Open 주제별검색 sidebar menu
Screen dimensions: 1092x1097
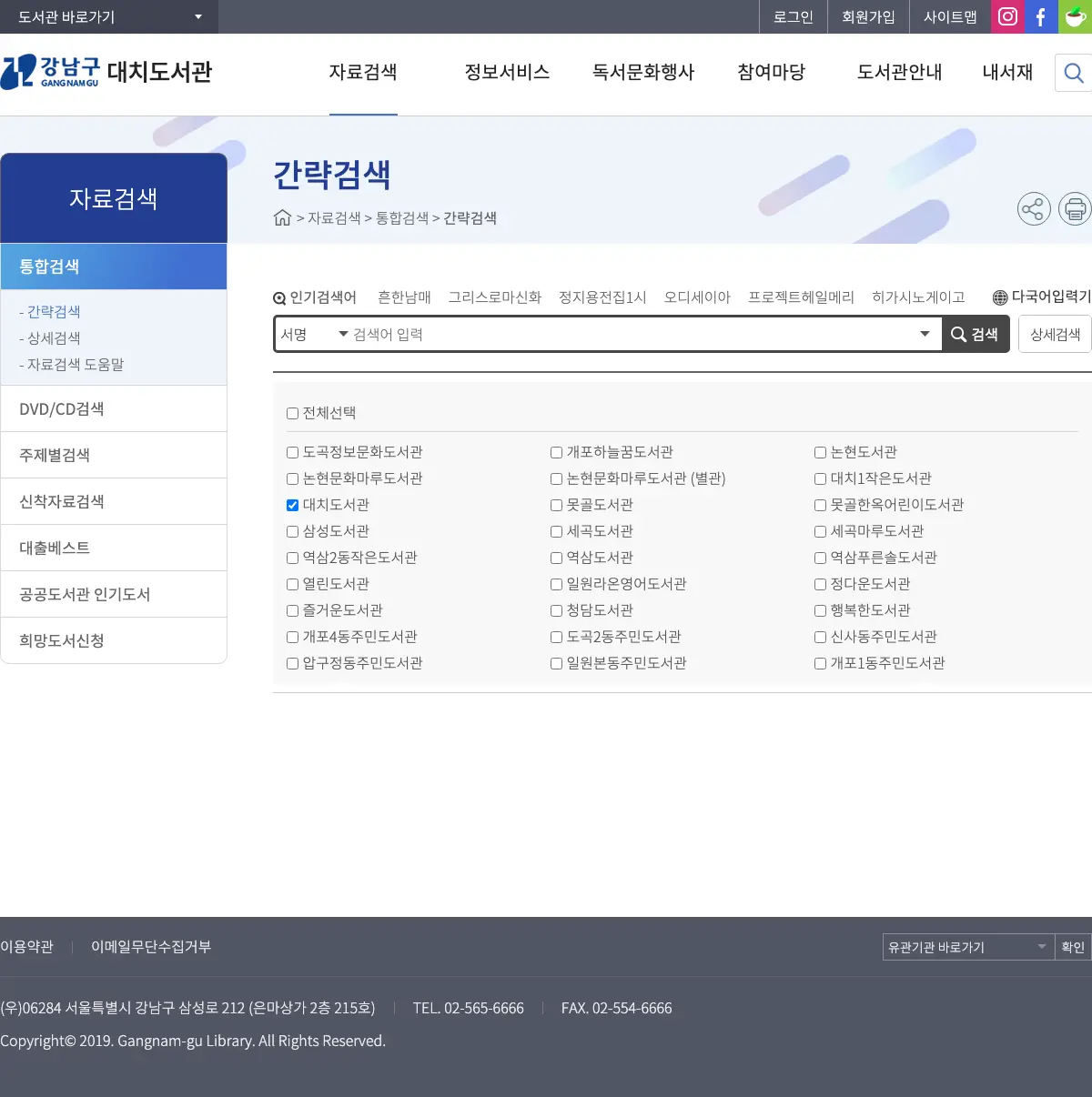coord(114,455)
